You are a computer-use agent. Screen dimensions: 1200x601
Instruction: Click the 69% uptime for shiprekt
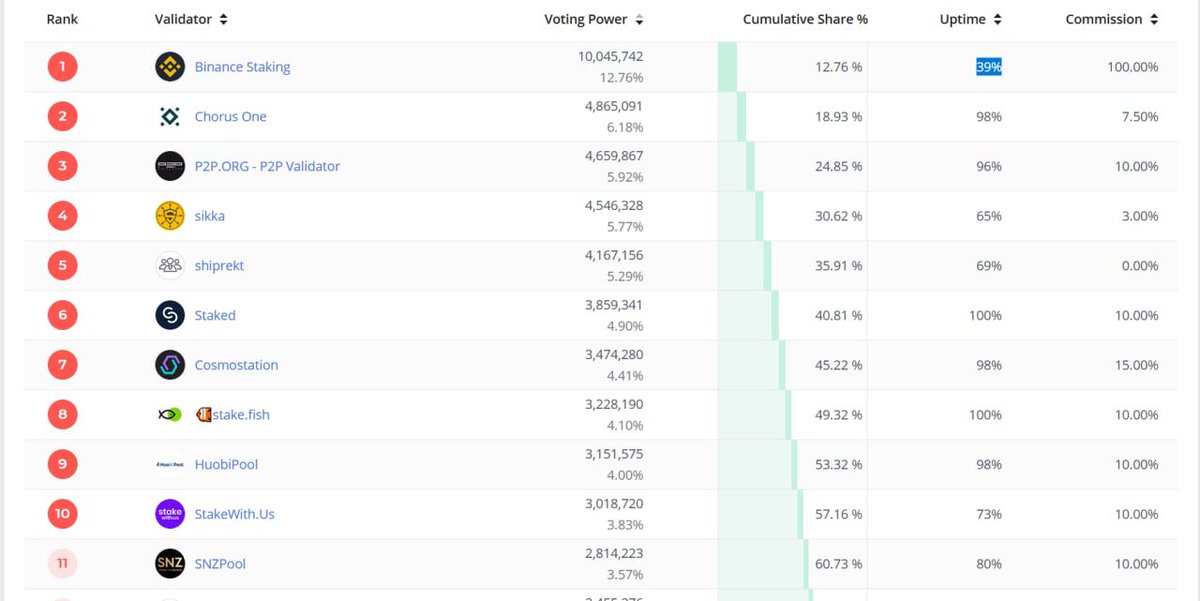pyautogui.click(x=989, y=266)
